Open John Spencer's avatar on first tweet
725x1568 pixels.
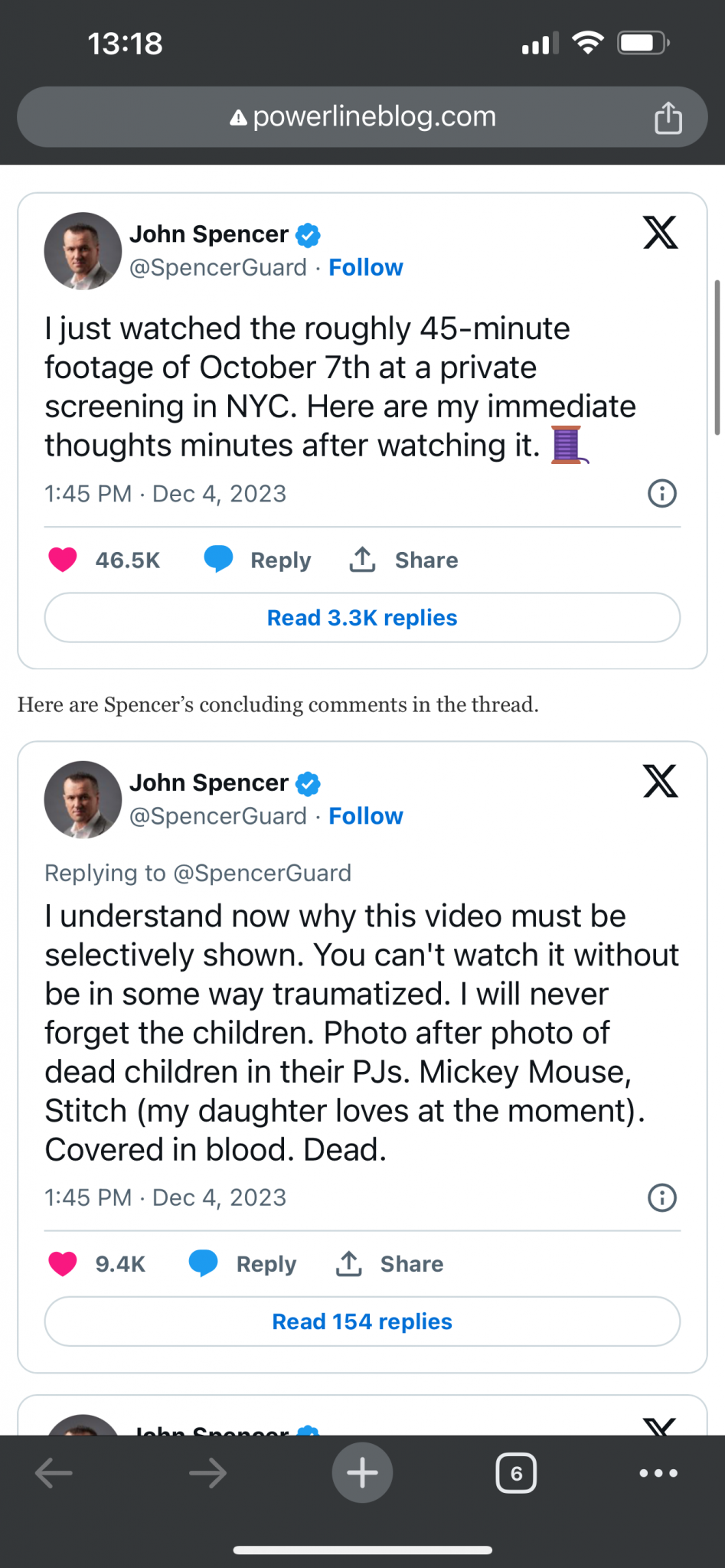coord(83,251)
